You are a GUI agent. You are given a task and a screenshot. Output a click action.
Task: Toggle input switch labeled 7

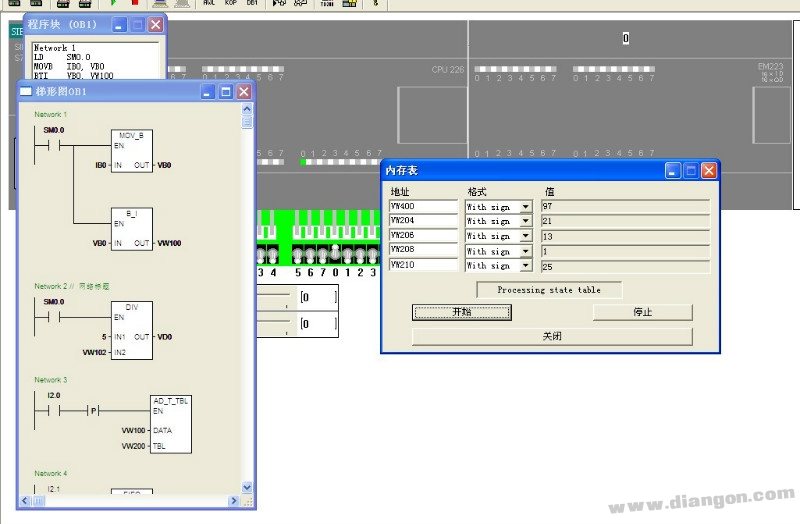(322, 254)
